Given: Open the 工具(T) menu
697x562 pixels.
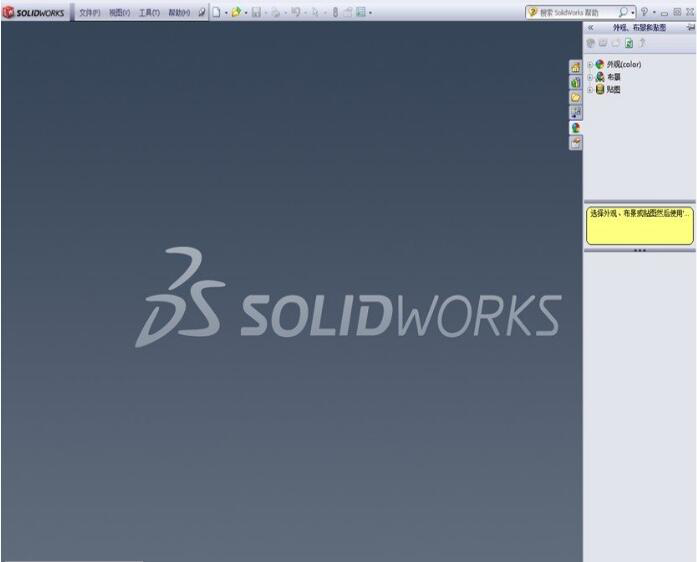Looking at the screenshot, I should [148, 13].
